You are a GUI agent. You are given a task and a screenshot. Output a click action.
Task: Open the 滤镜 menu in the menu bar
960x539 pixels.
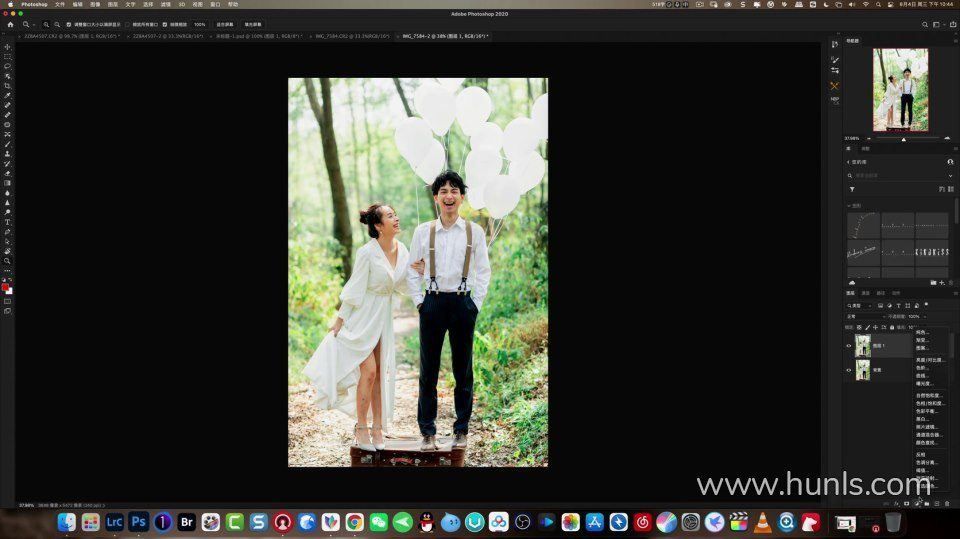point(165,4)
